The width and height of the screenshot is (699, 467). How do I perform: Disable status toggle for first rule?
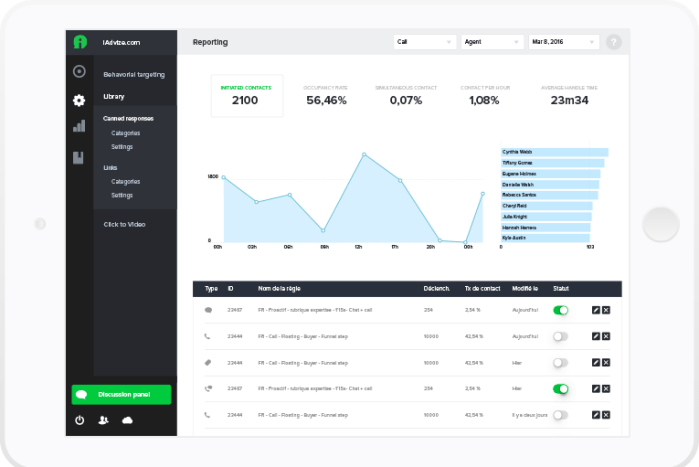click(560, 311)
